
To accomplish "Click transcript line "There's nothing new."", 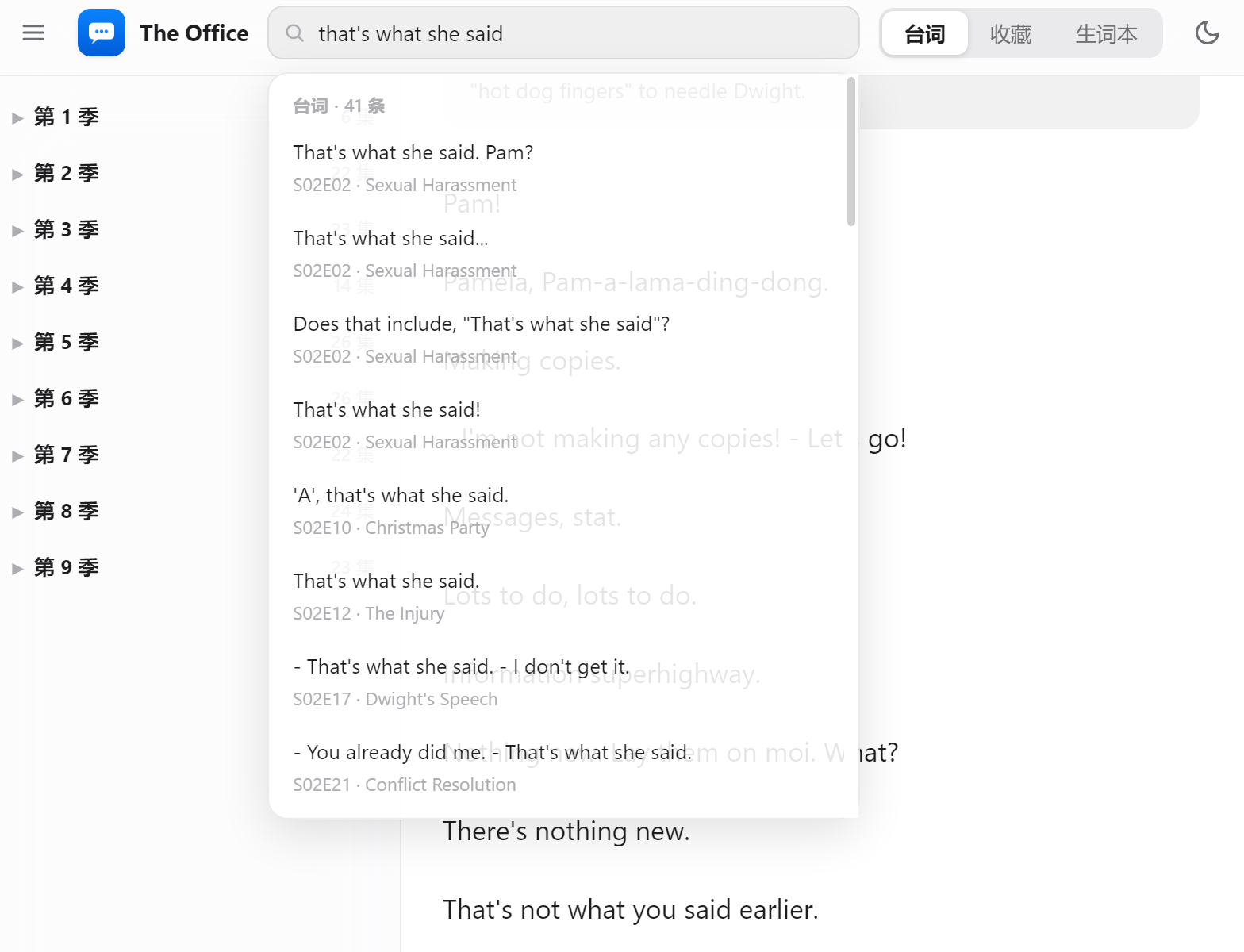I will point(566,831).
